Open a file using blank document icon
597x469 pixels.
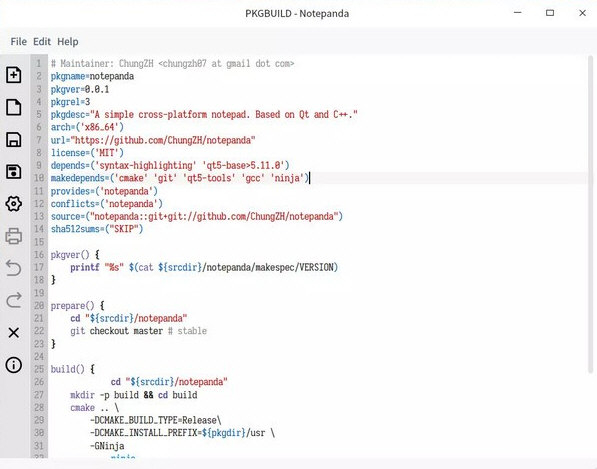14,107
